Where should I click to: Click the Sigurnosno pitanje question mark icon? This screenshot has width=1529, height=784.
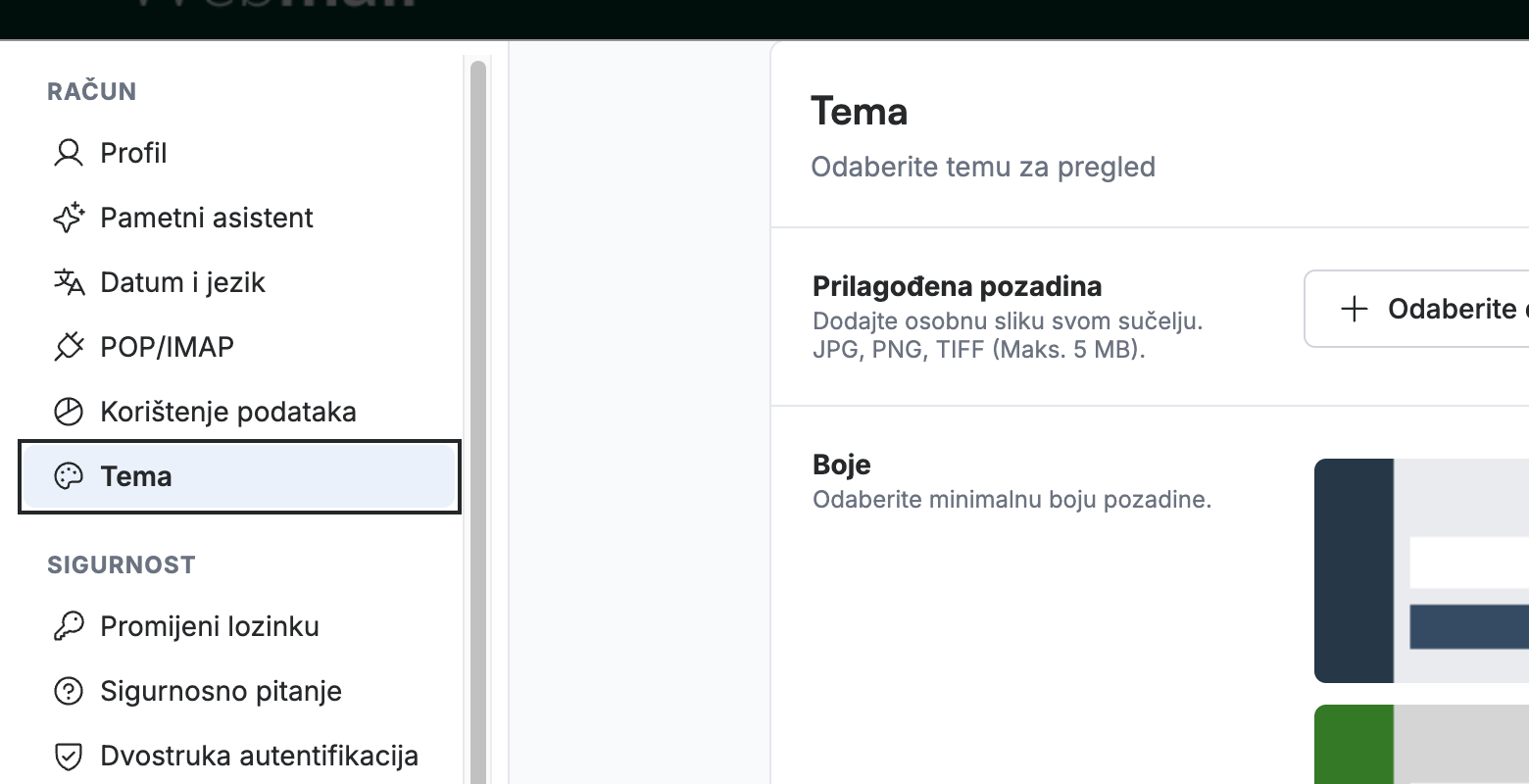69,691
